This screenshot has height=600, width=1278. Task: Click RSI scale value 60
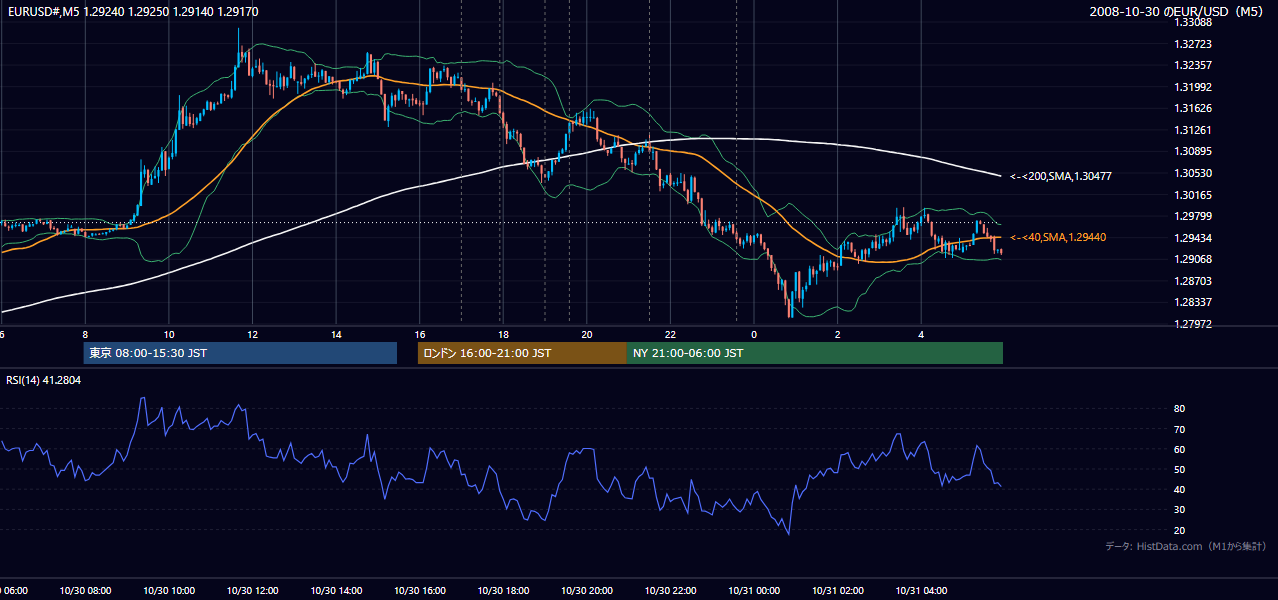1180,449
